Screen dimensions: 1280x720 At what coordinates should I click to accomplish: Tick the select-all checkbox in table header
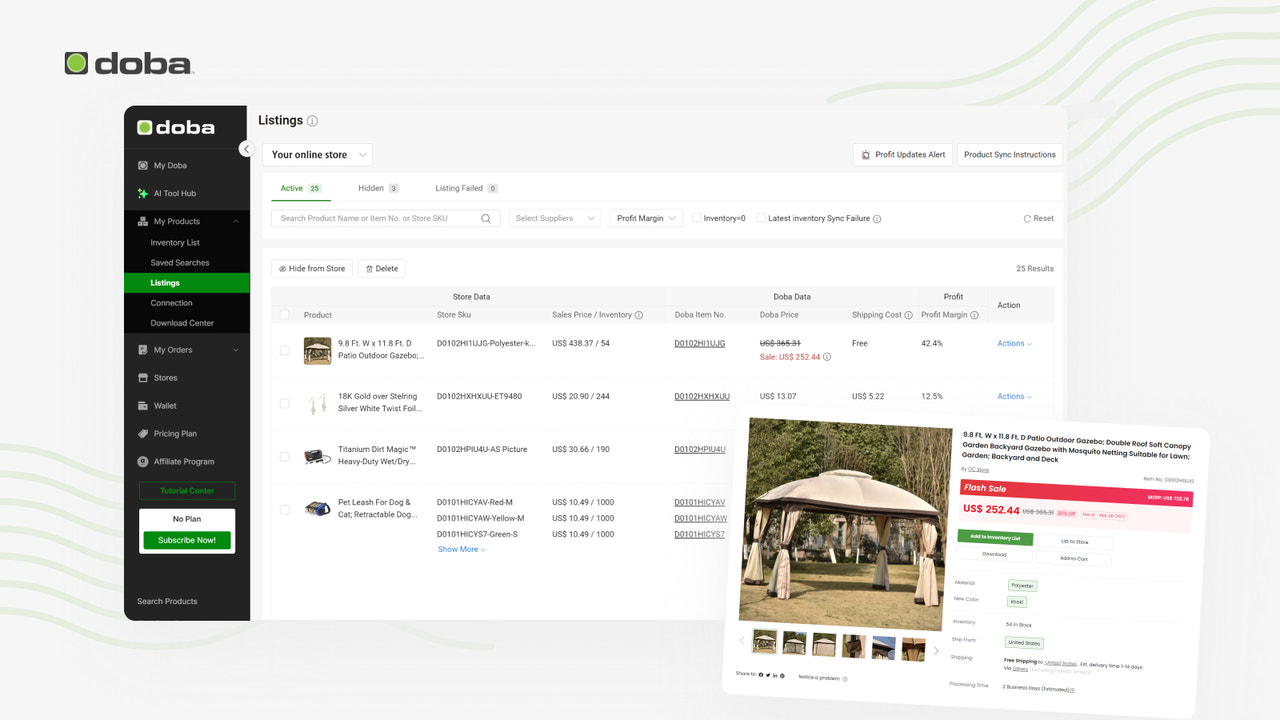point(285,315)
